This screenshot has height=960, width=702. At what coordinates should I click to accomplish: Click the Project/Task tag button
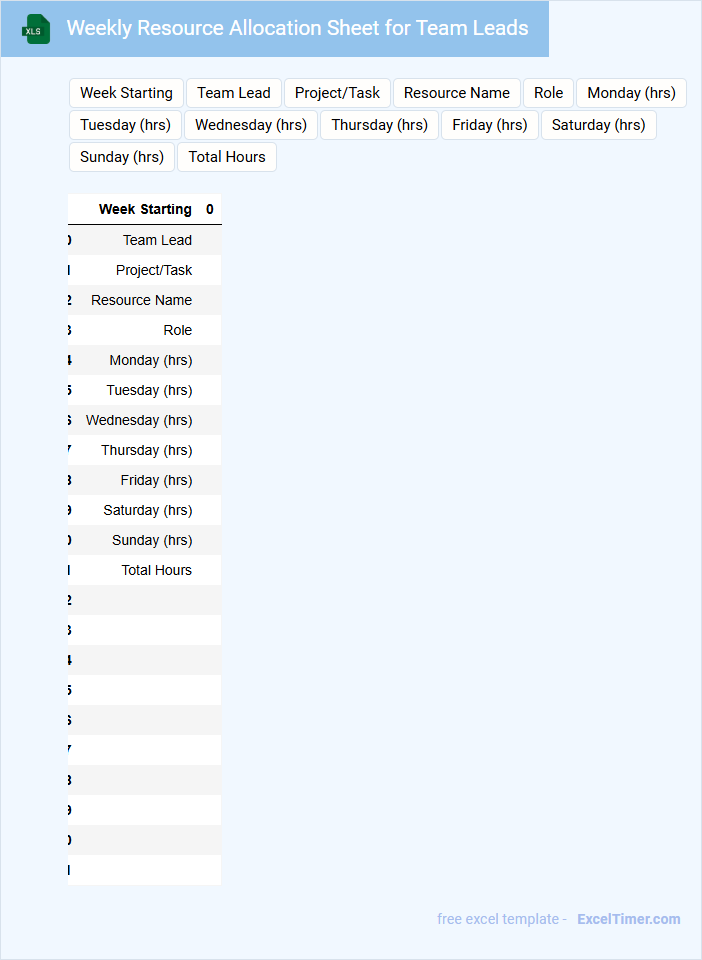337,93
